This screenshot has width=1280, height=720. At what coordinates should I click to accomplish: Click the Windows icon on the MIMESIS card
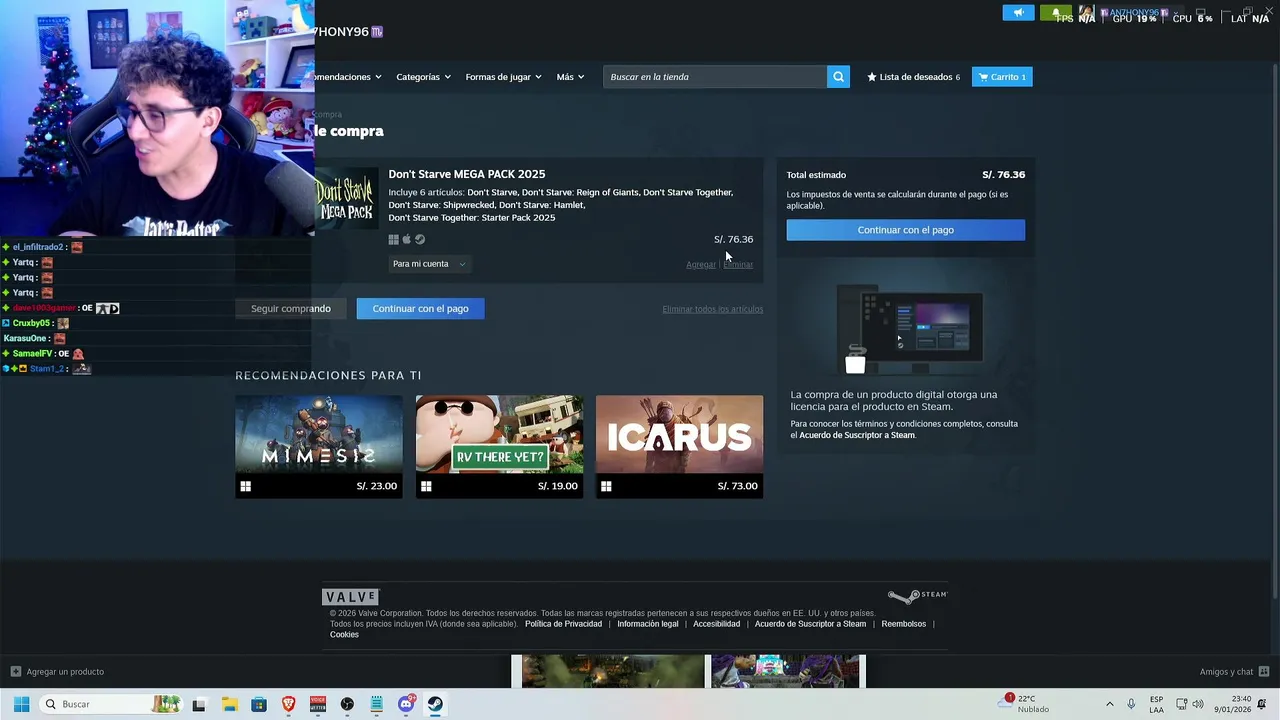coord(245,486)
